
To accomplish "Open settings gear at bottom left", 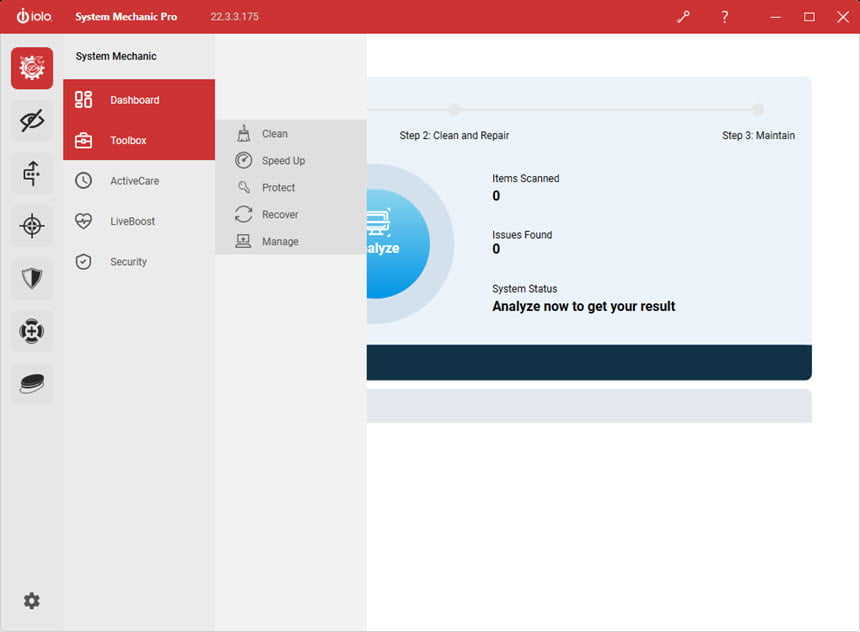I will pos(31,601).
